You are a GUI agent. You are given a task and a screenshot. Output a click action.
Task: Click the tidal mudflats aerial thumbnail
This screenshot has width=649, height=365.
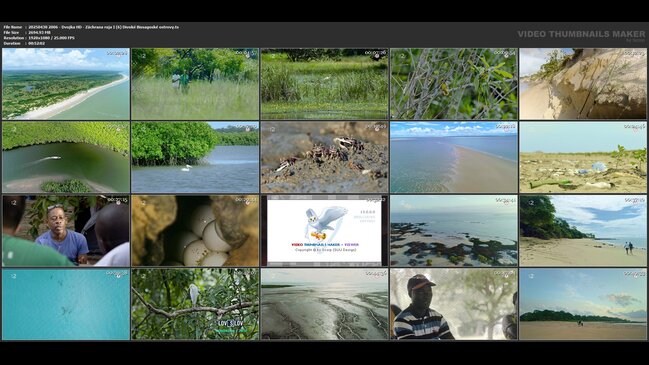click(324, 304)
